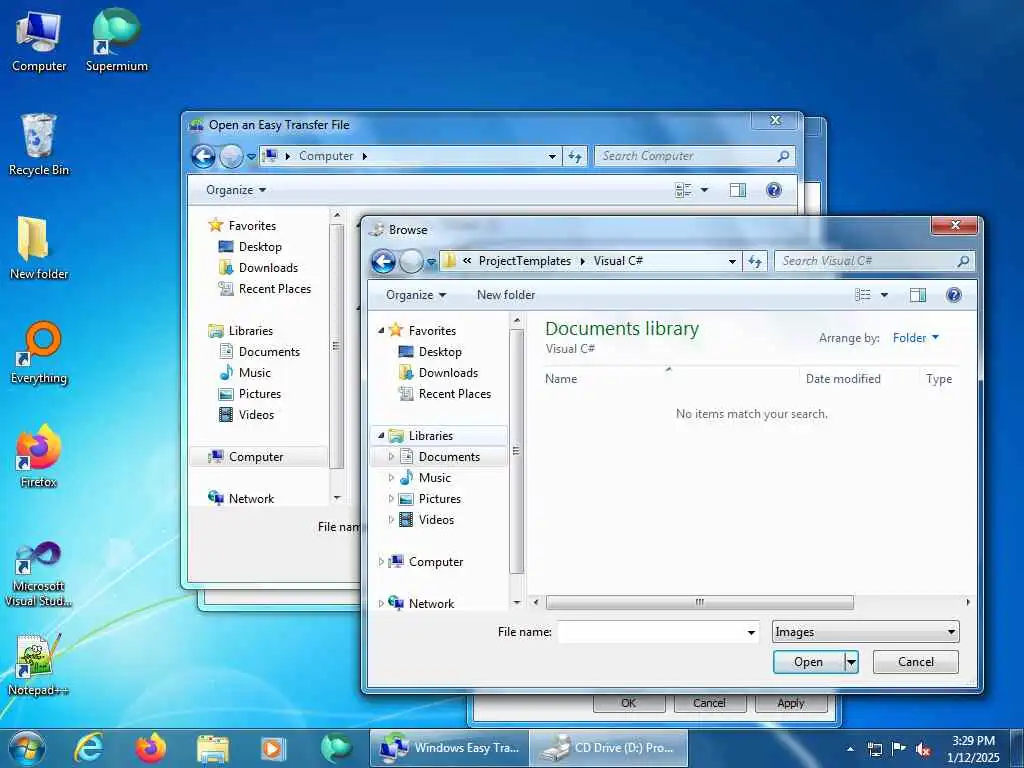Click Back arrow in Open an Easy Transfer File
Image resolution: width=1024 pixels, height=768 pixels.
click(203, 156)
